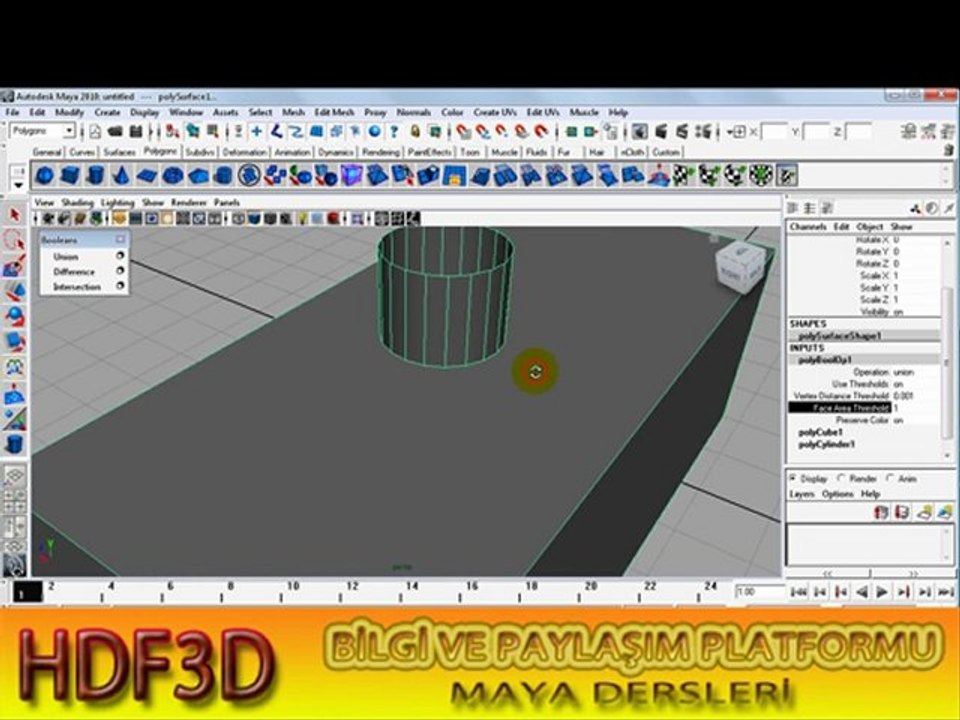Click the current time field showing 1.00

[760, 592]
